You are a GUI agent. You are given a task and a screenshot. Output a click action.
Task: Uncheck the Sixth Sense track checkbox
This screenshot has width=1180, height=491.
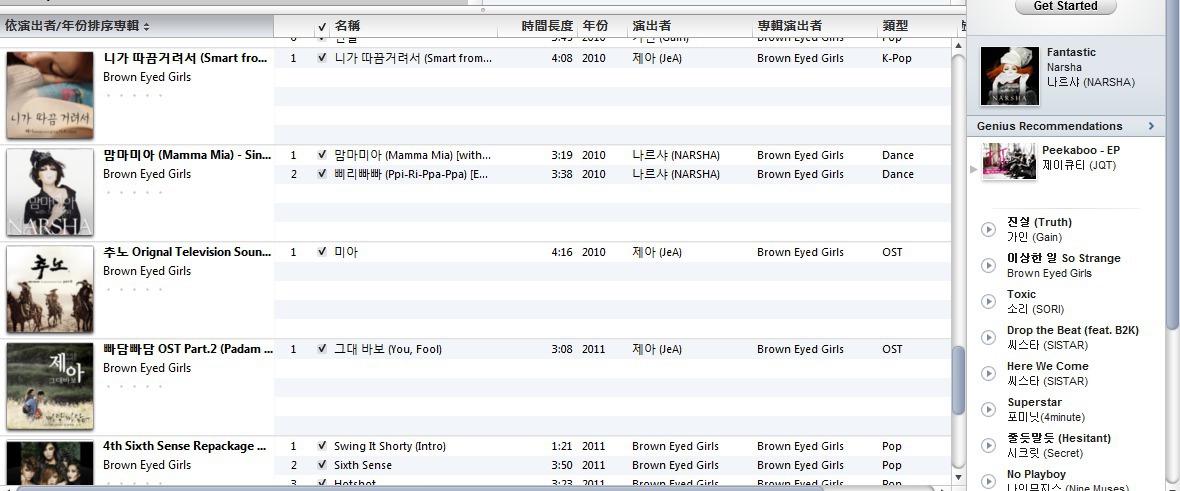[322, 465]
